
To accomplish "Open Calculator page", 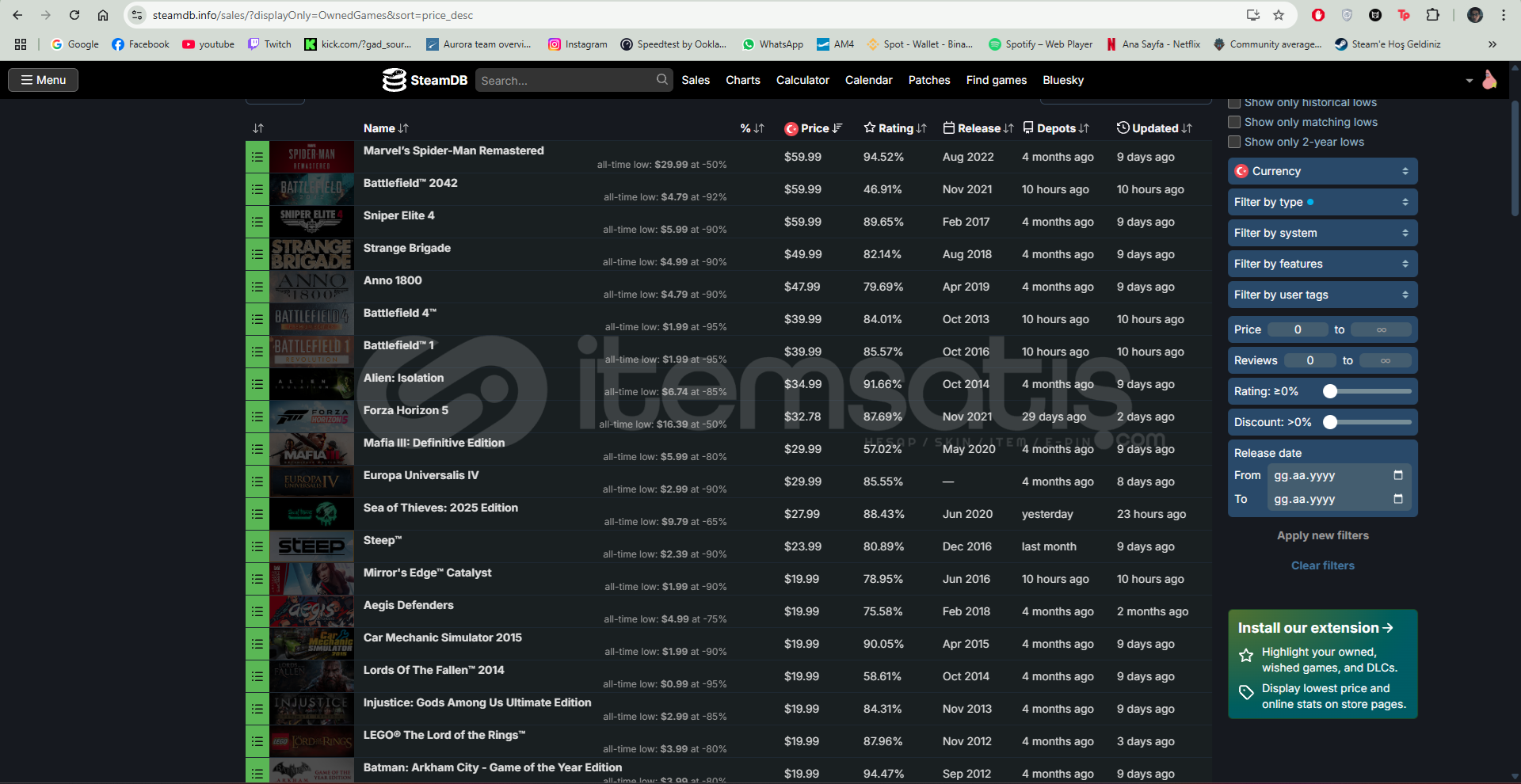I will tap(802, 80).
